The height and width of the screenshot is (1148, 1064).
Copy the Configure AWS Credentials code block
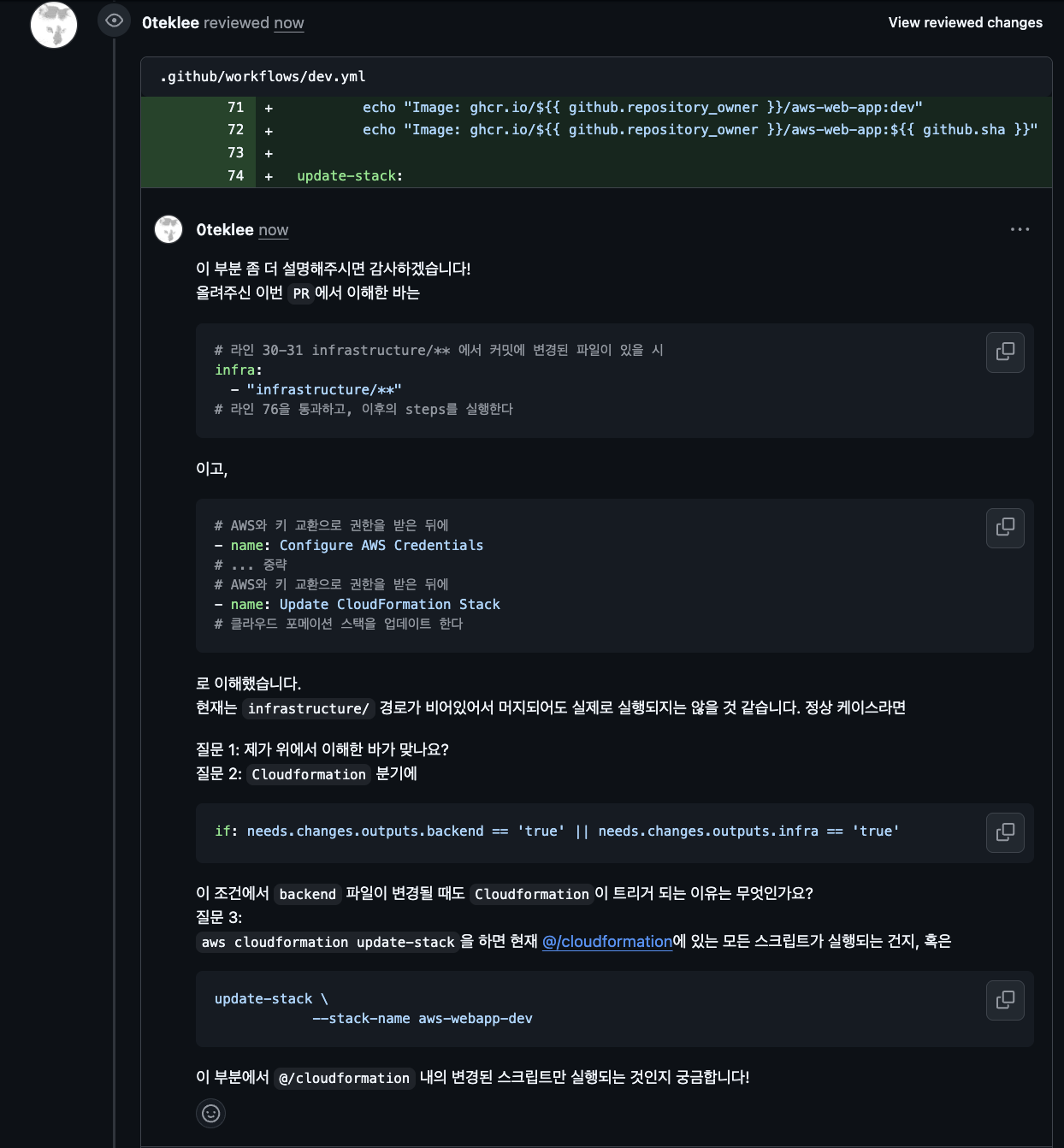click(1005, 528)
